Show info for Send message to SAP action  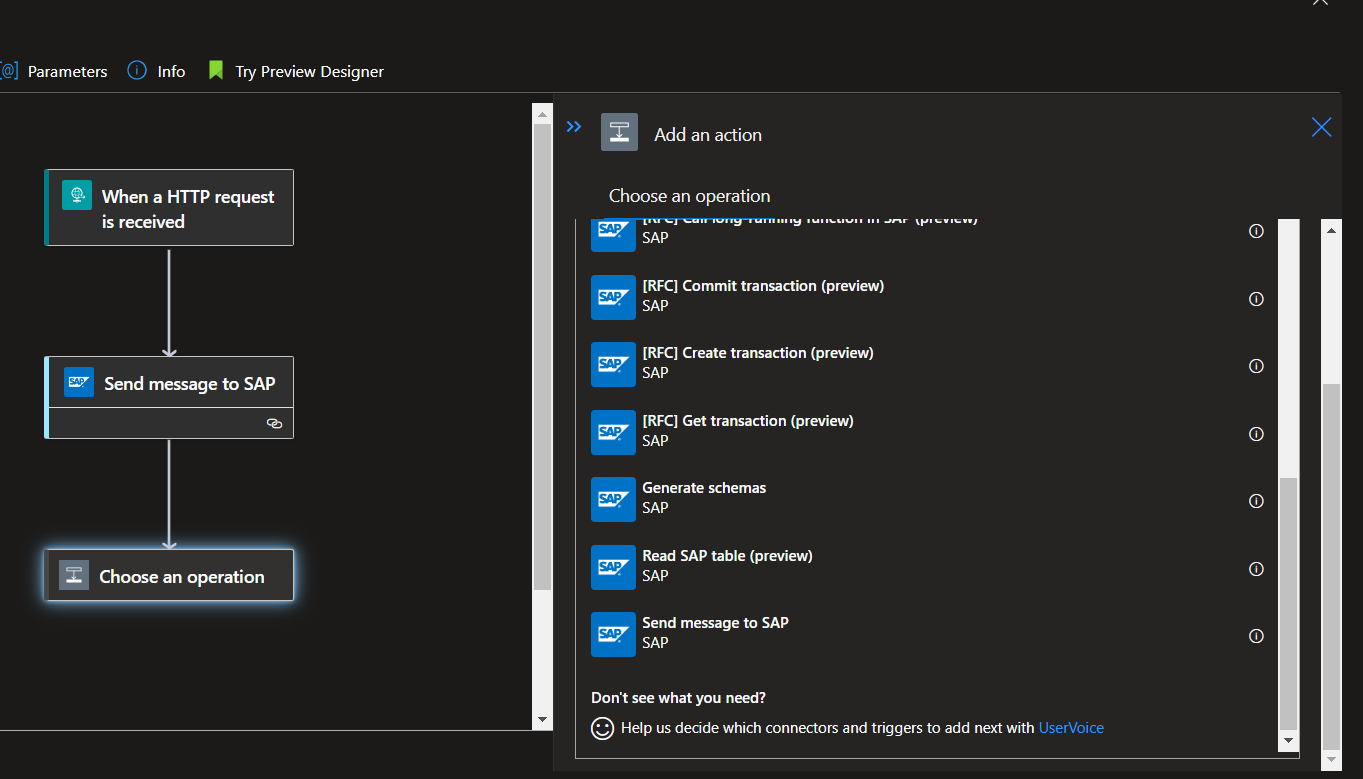(x=1257, y=636)
